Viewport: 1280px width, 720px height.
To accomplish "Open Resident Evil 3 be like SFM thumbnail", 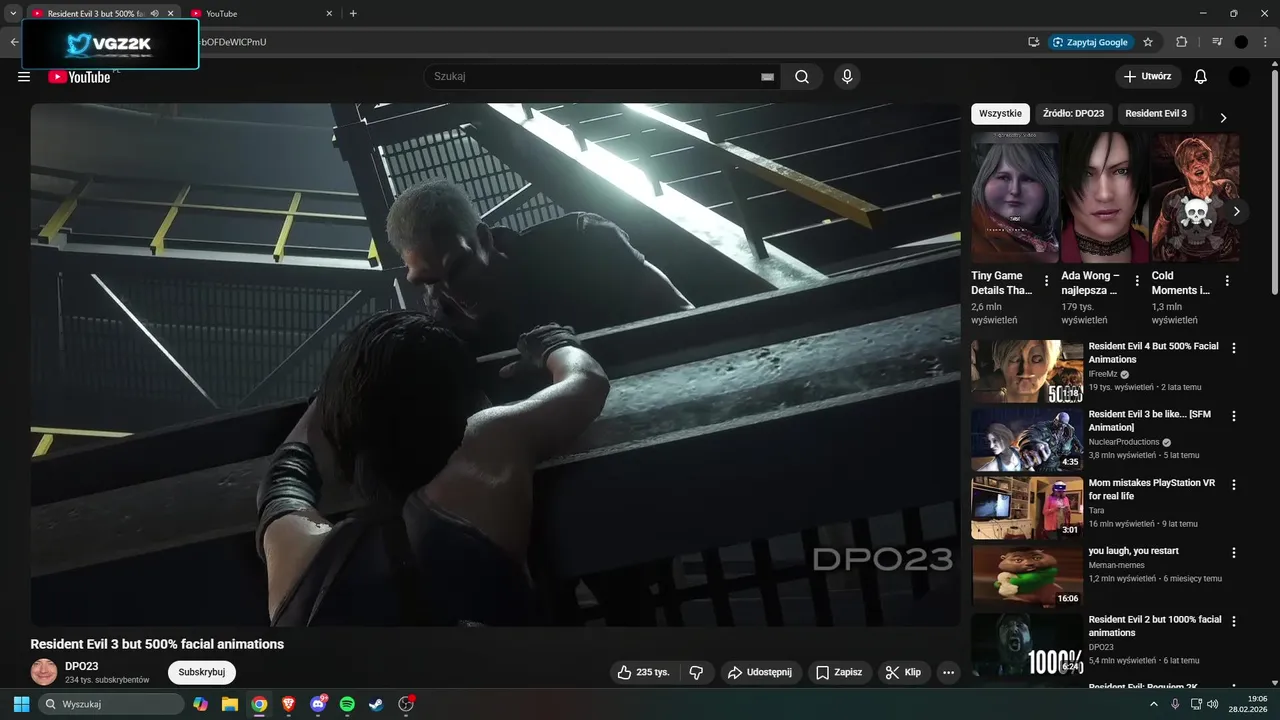I will click(x=1027, y=439).
